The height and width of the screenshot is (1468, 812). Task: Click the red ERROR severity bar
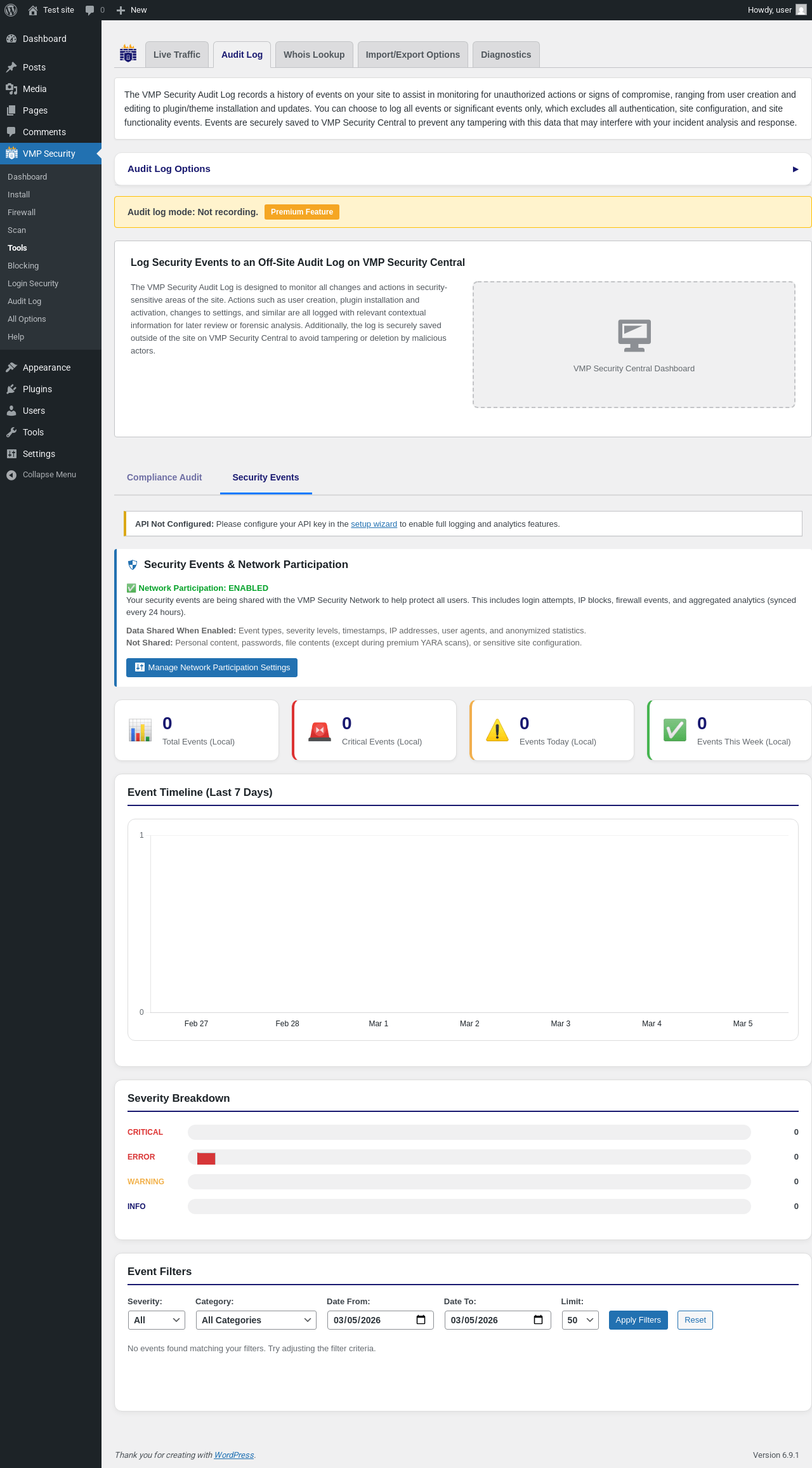click(x=206, y=1158)
